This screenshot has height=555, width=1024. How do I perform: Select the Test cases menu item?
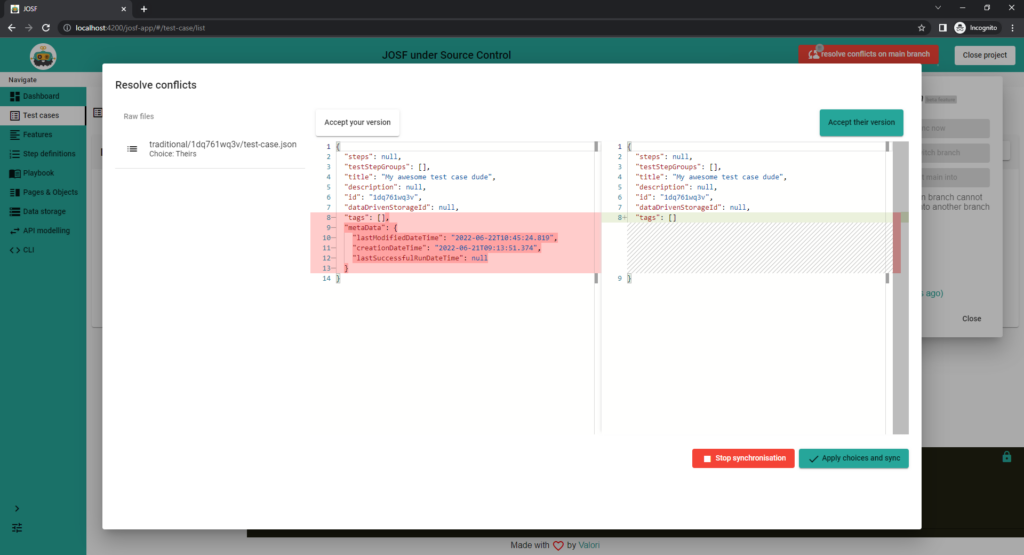point(40,115)
